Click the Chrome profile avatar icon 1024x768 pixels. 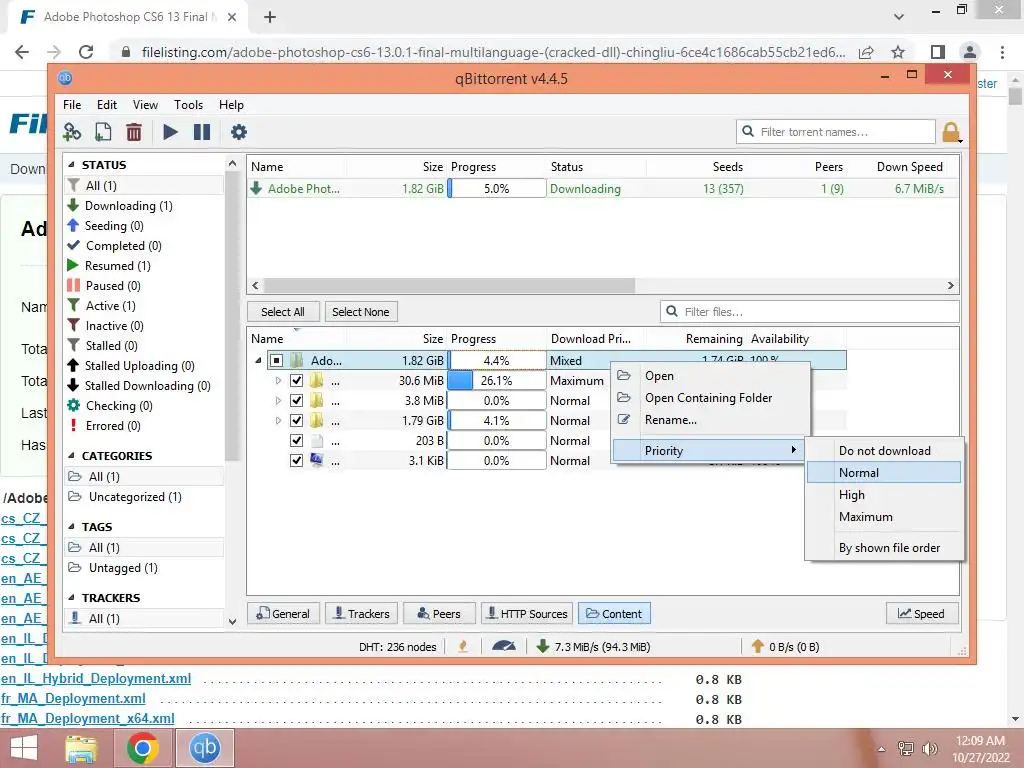click(x=970, y=52)
